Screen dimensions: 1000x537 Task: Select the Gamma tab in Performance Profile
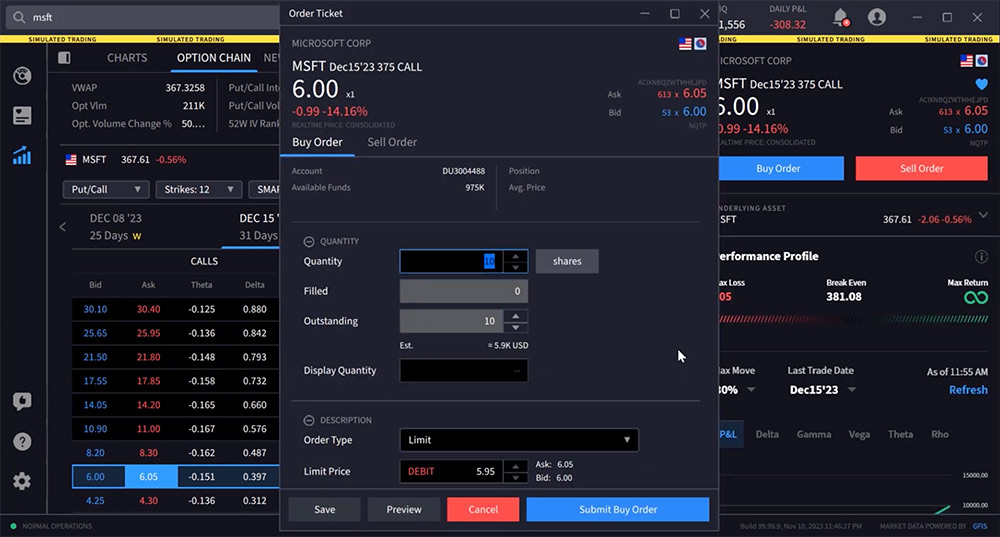[x=814, y=434]
